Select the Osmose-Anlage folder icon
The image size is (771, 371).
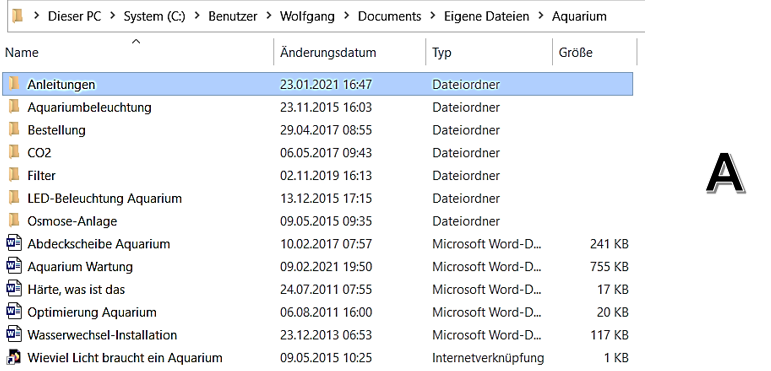click(x=14, y=221)
